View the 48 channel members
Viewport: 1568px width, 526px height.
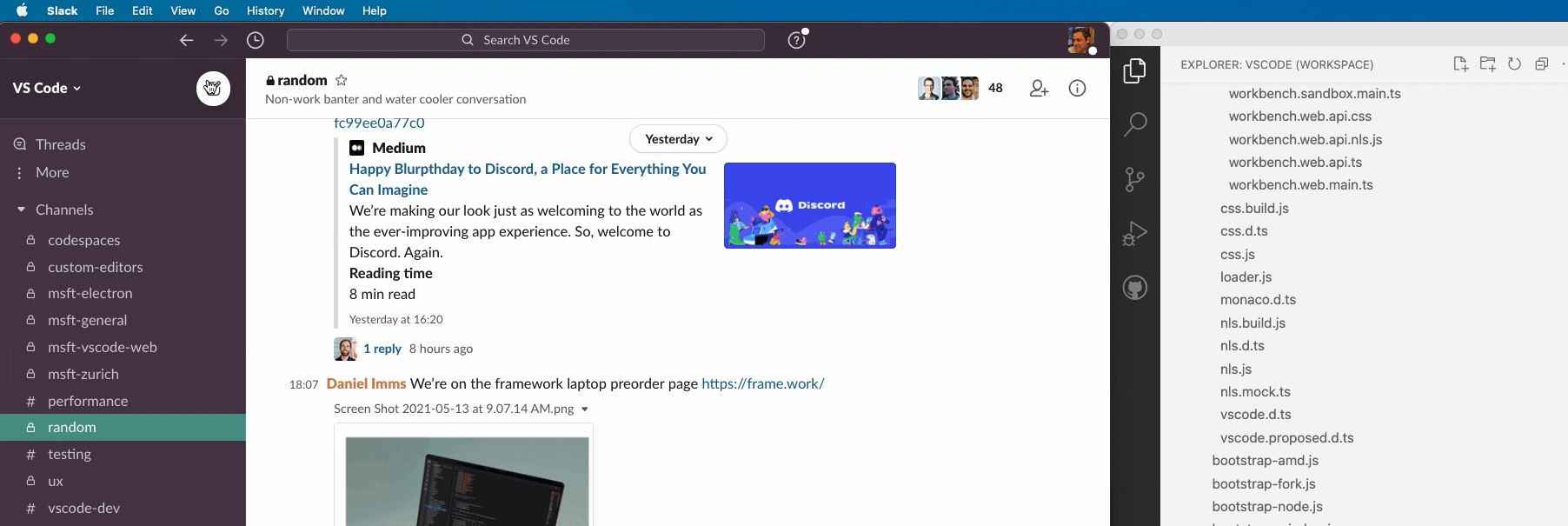pos(960,88)
